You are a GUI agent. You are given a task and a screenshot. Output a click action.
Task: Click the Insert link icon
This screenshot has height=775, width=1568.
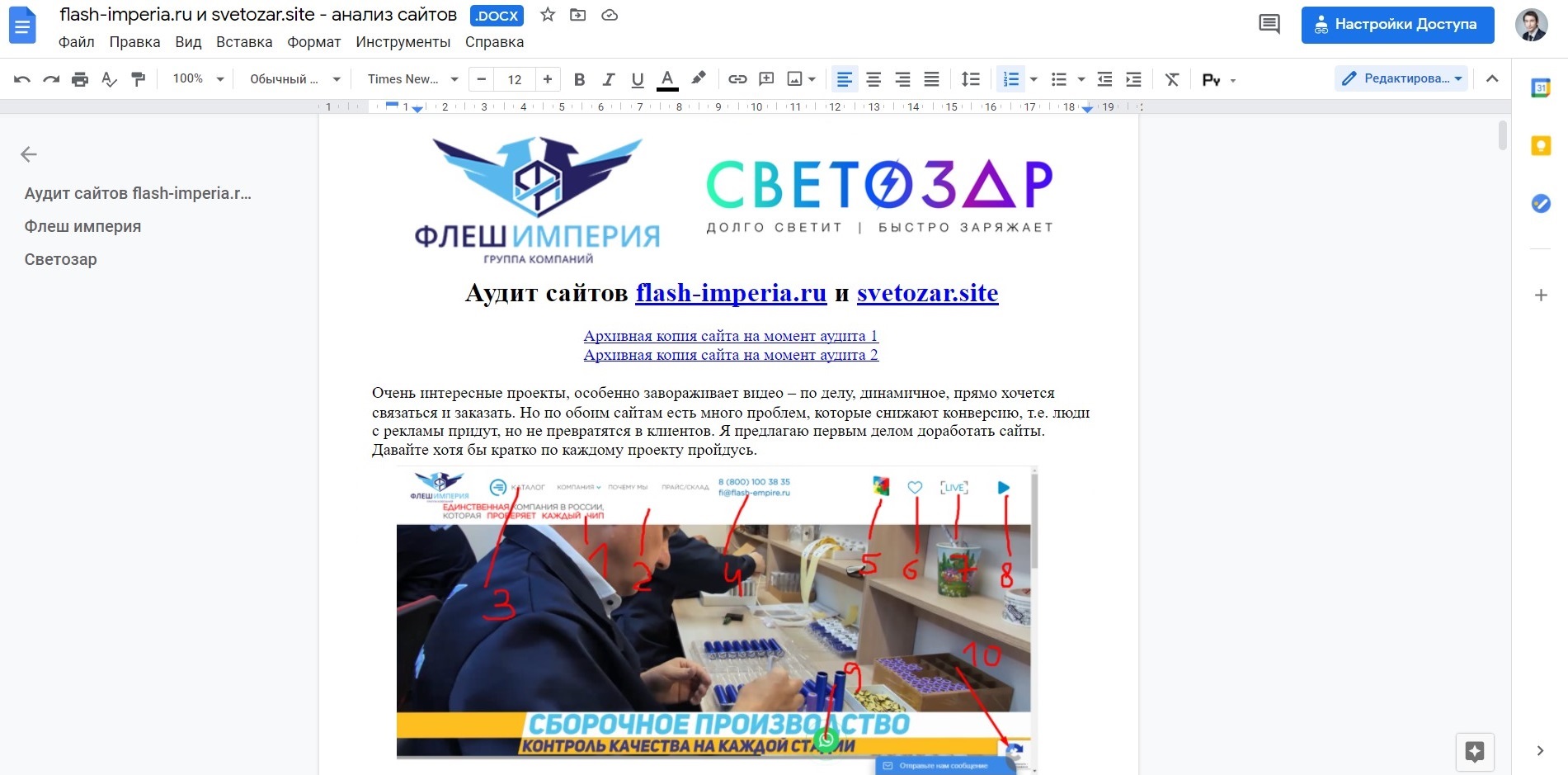pos(737,78)
